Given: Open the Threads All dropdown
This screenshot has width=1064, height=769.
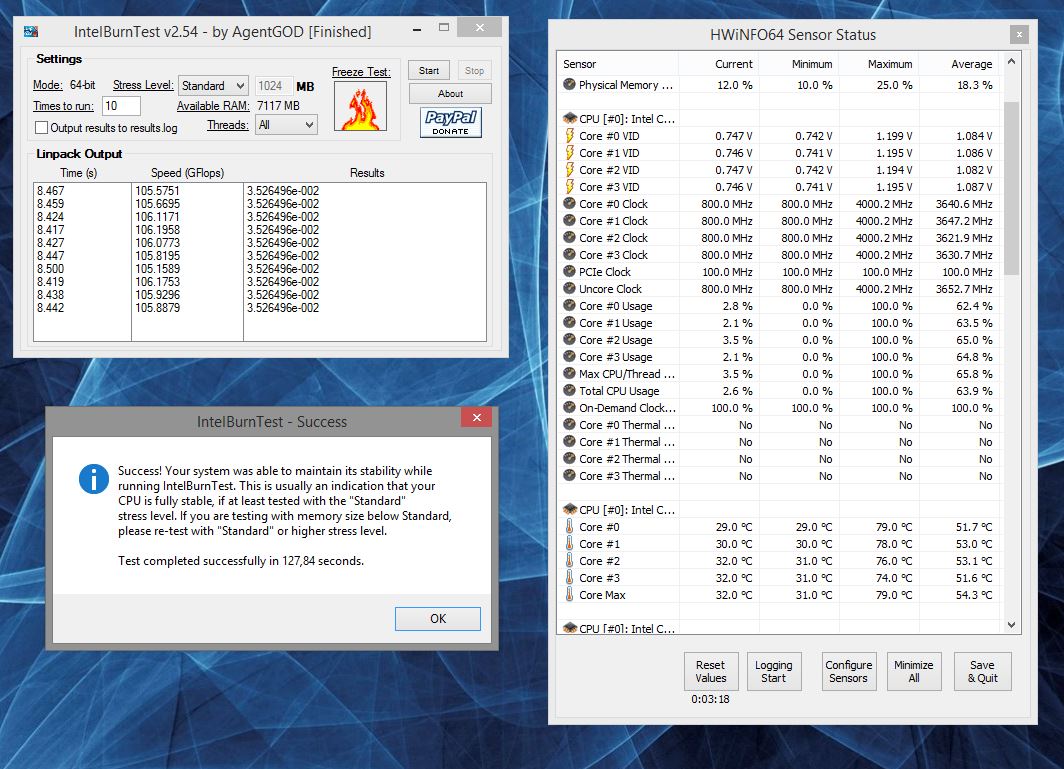Looking at the screenshot, I should [x=286, y=125].
